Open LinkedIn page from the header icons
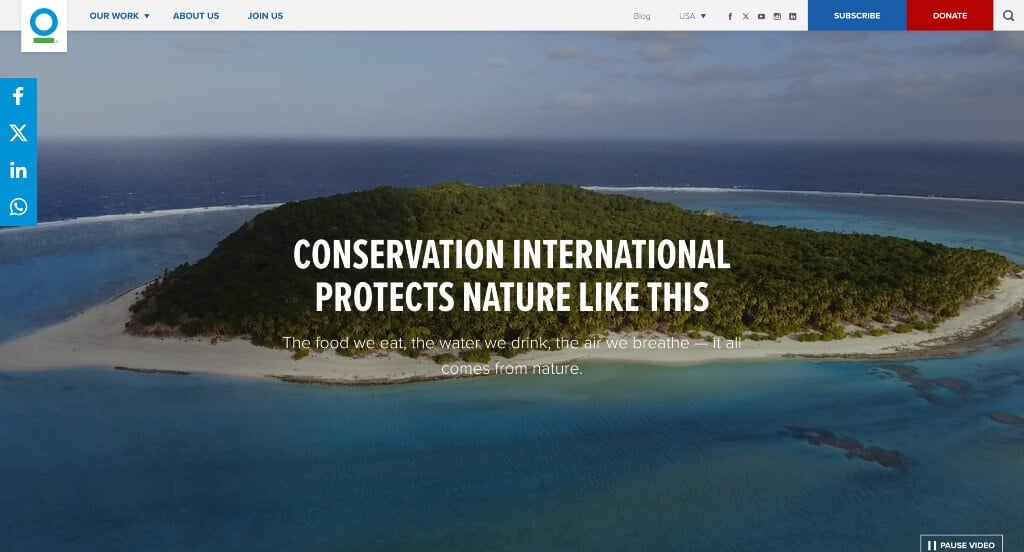1024x552 pixels. (793, 16)
